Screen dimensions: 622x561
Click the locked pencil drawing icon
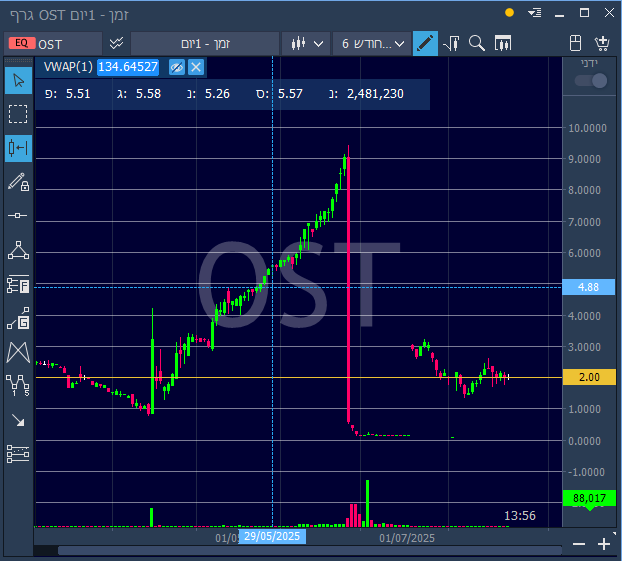pos(18,182)
